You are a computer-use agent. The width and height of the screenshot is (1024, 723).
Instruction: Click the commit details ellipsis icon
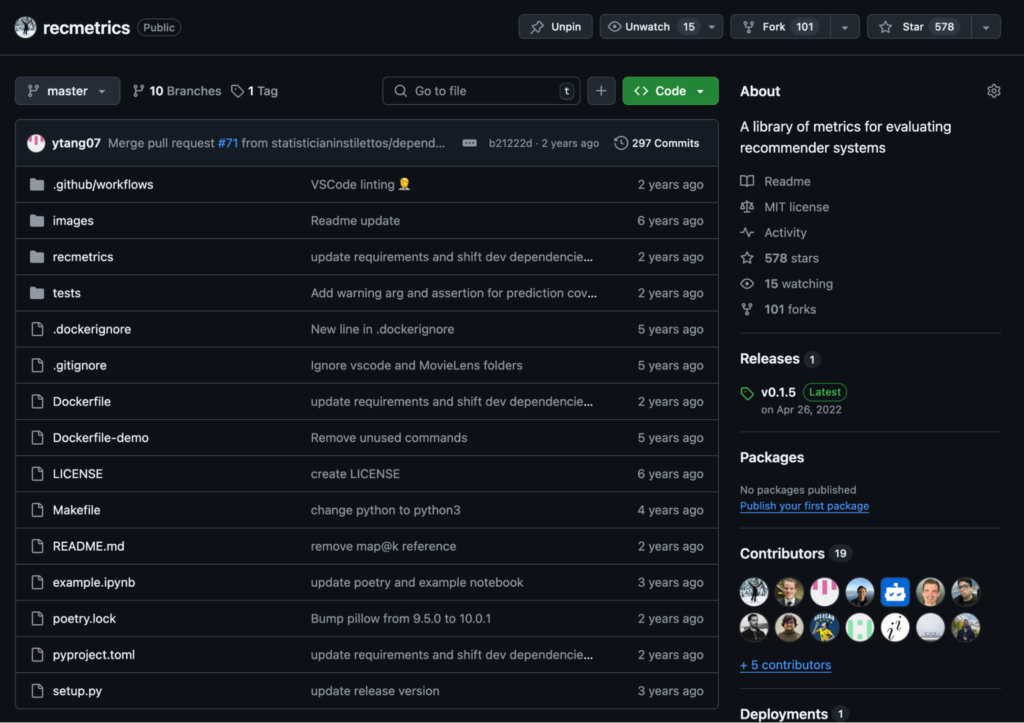point(470,143)
